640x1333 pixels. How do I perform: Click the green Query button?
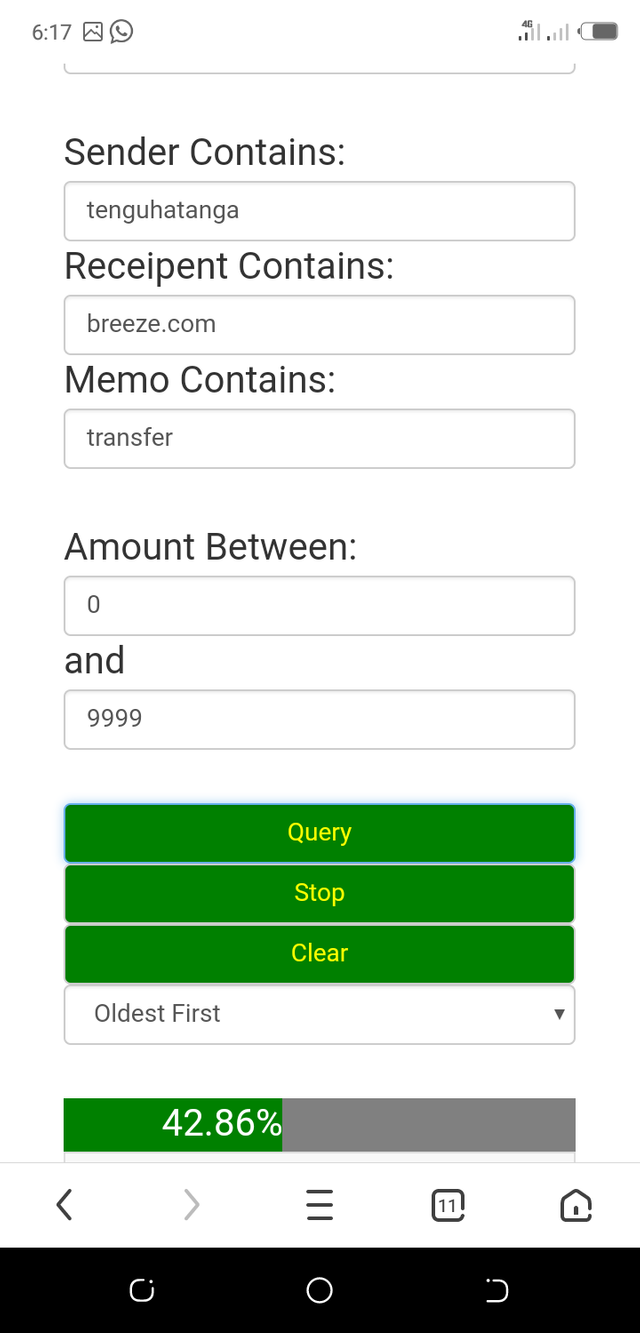click(x=319, y=833)
